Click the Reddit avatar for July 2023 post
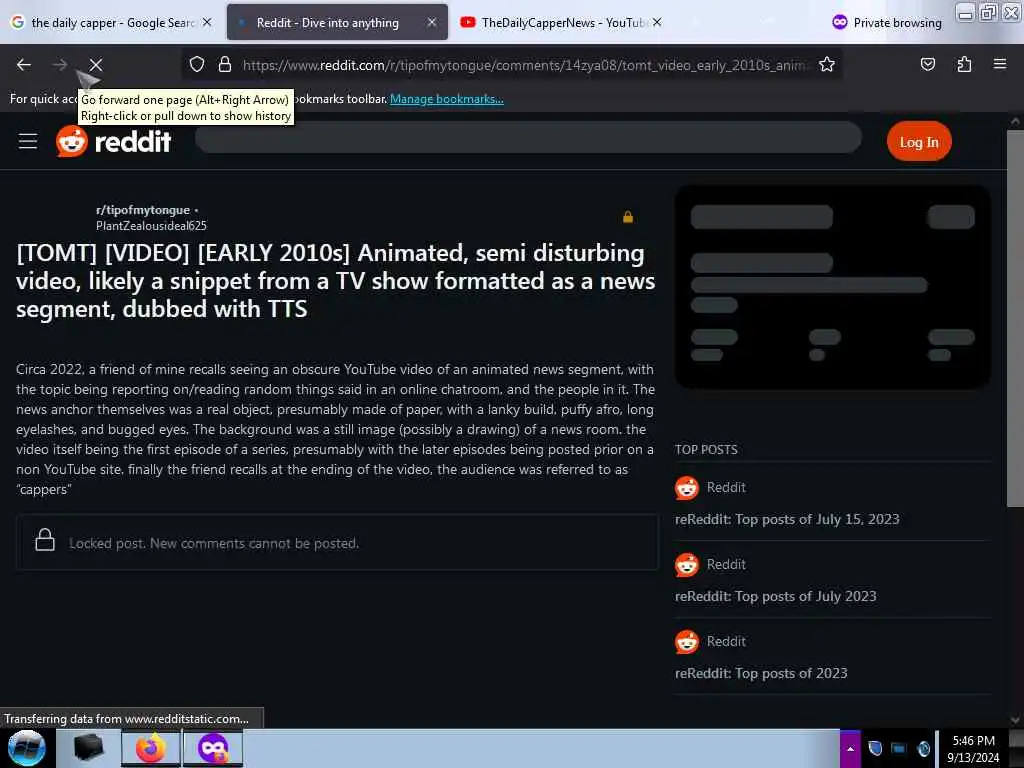This screenshot has height=768, width=1024. [x=686, y=565]
